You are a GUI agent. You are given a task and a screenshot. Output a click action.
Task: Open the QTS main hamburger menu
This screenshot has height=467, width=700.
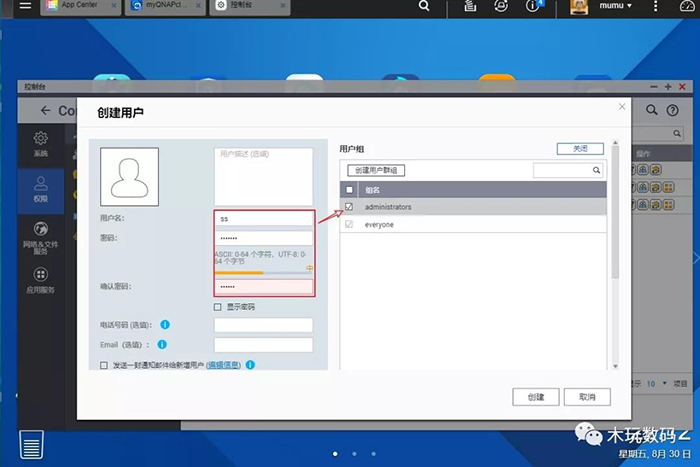click(x=25, y=6)
